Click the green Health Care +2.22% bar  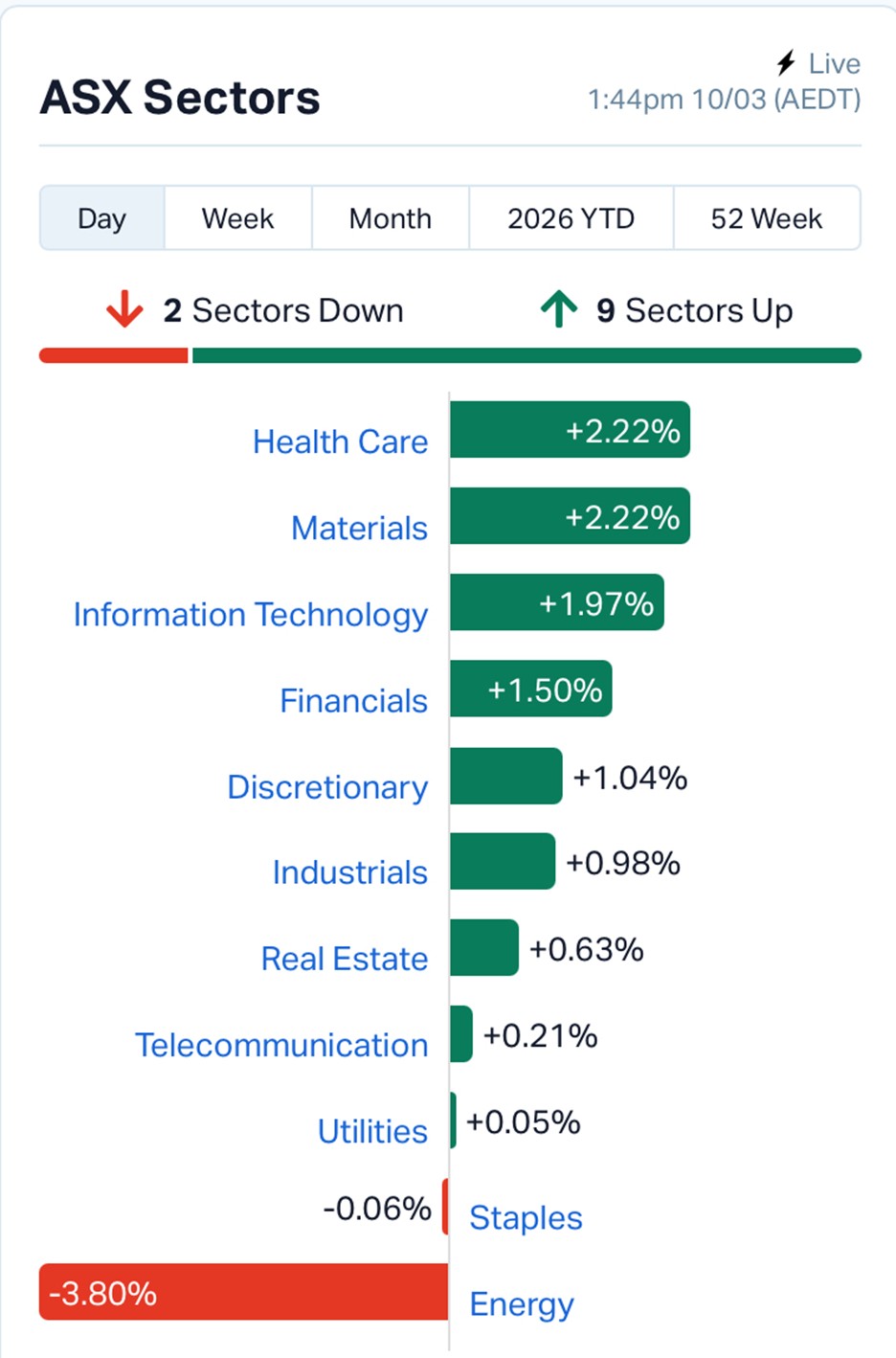tap(570, 430)
